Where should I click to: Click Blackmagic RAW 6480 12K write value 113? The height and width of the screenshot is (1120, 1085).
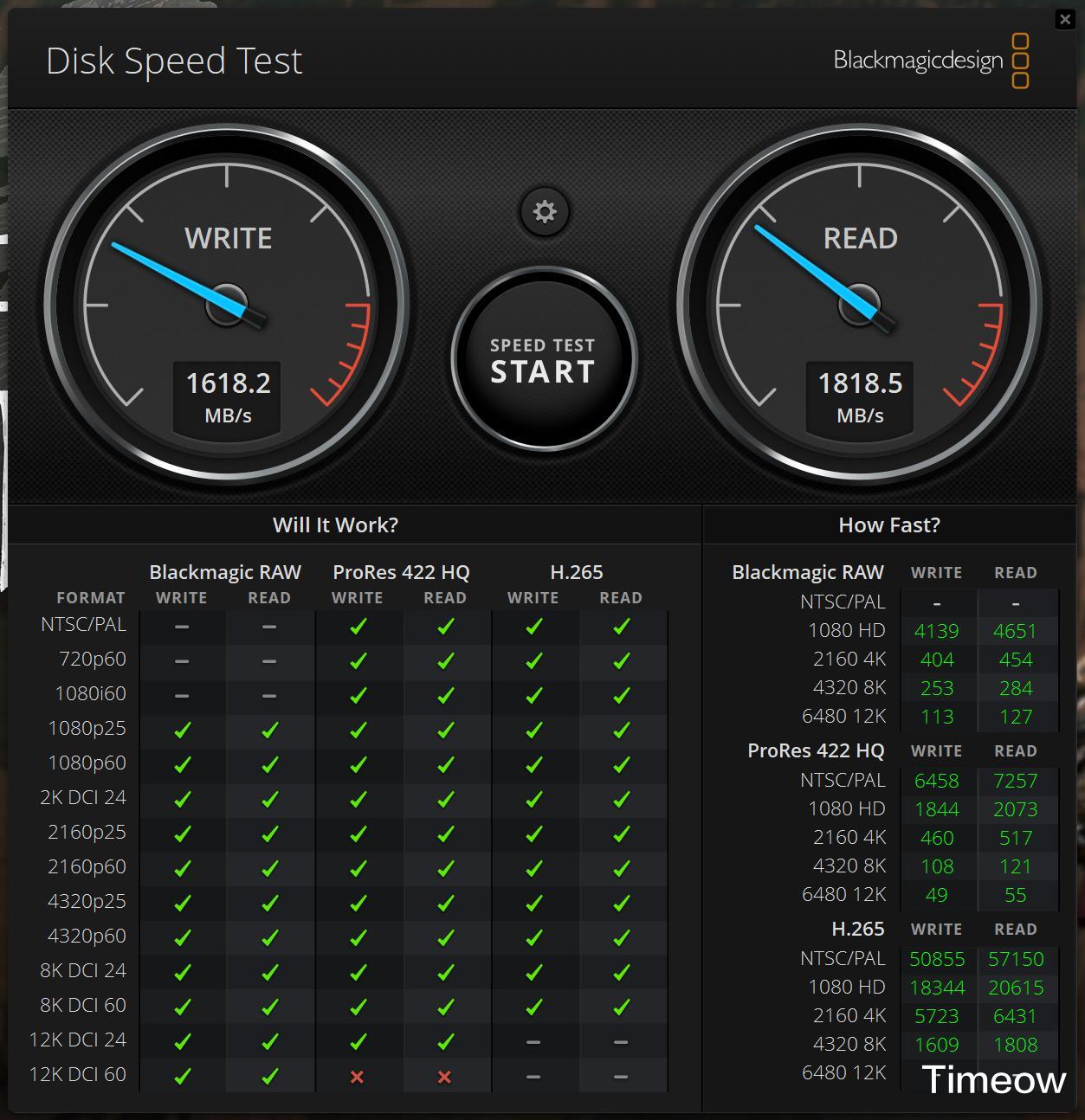point(937,717)
